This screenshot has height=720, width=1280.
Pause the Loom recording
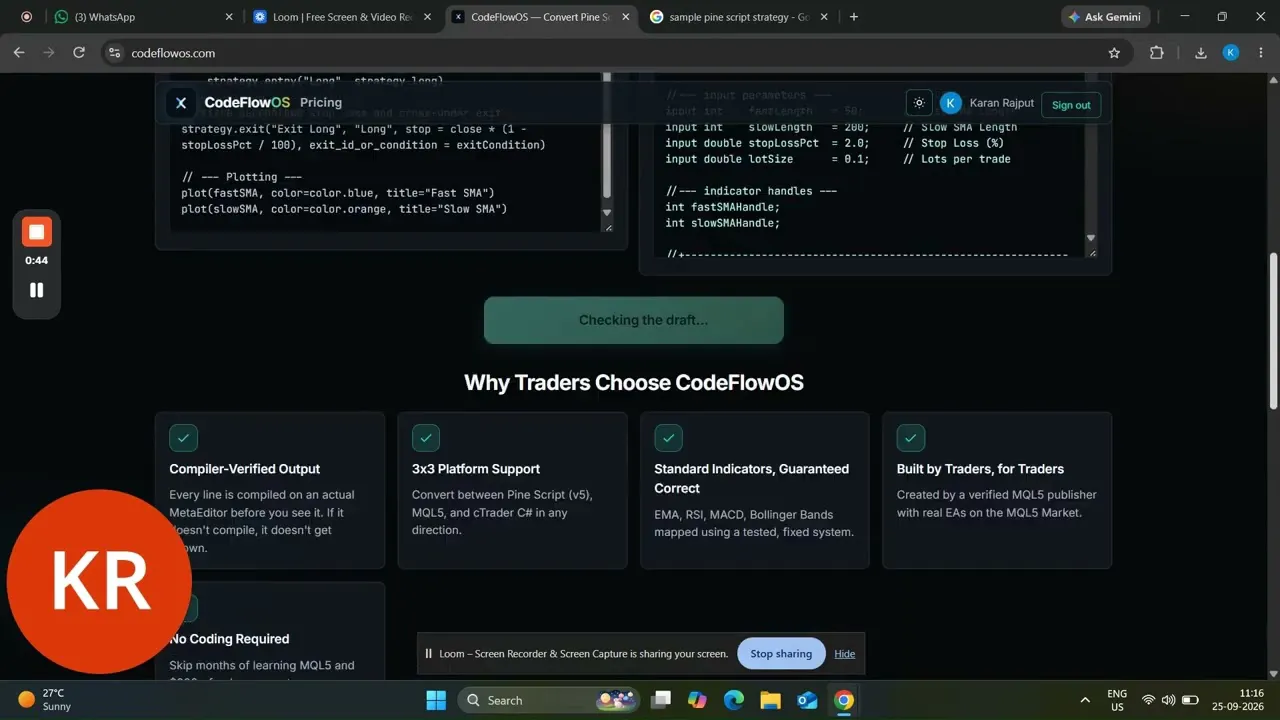click(37, 290)
